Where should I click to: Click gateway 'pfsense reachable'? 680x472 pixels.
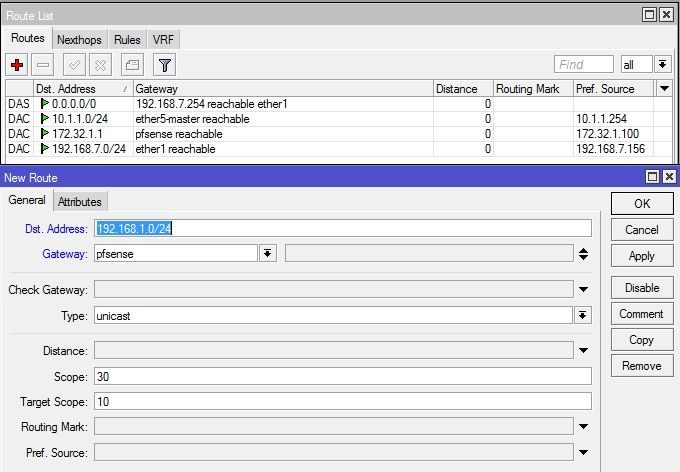pos(179,134)
